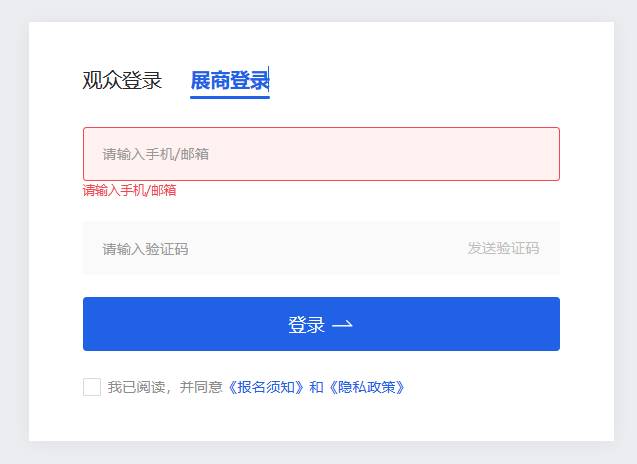Viewport: 637px width, 464px height.
Task: Click the red 请输入手机/邮箱 error message
Action: 130,190
